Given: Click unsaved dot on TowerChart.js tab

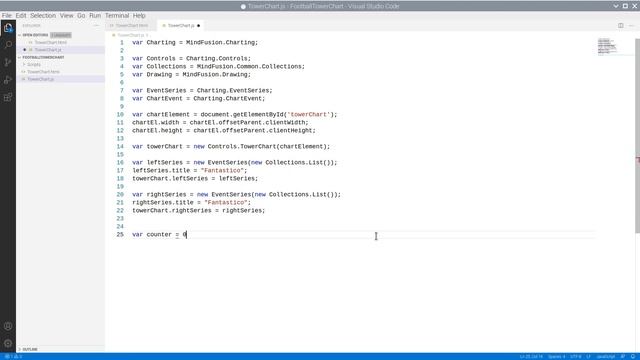Looking at the screenshot, I should point(198,26).
